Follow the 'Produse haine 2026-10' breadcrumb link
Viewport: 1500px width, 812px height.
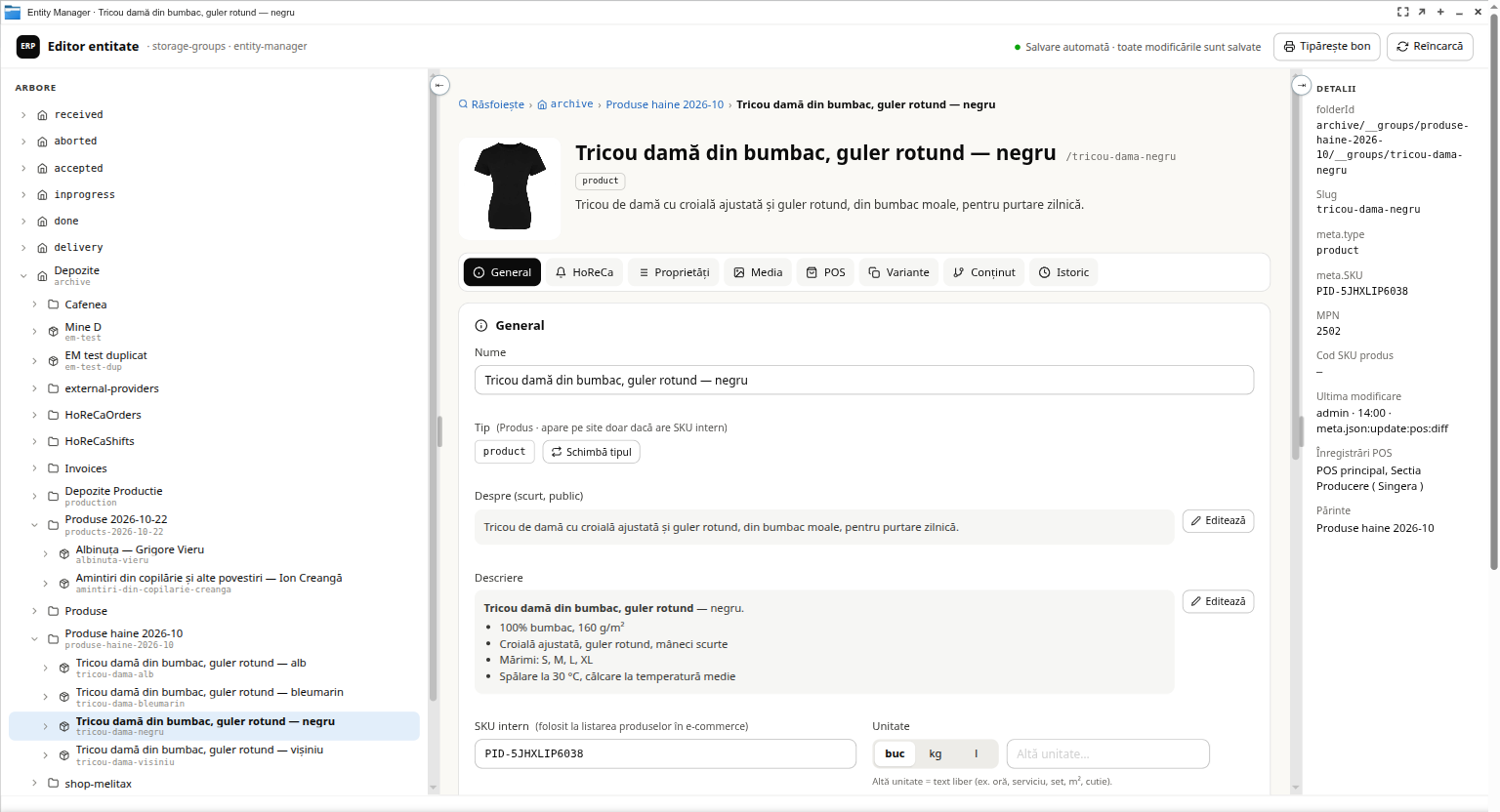click(665, 104)
